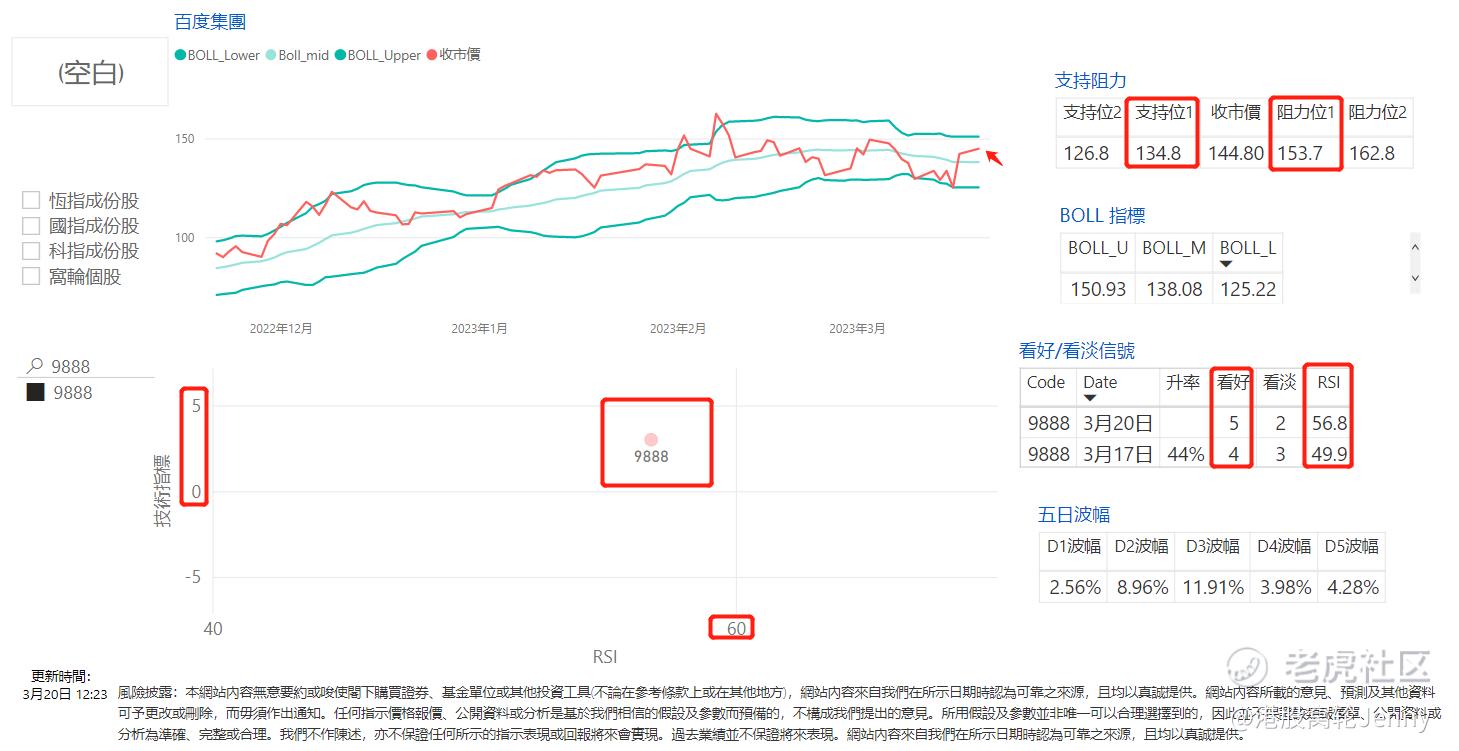Click the up arrow of the BOLL table scrollbar
1459x751 pixels.
pyautogui.click(x=1415, y=245)
